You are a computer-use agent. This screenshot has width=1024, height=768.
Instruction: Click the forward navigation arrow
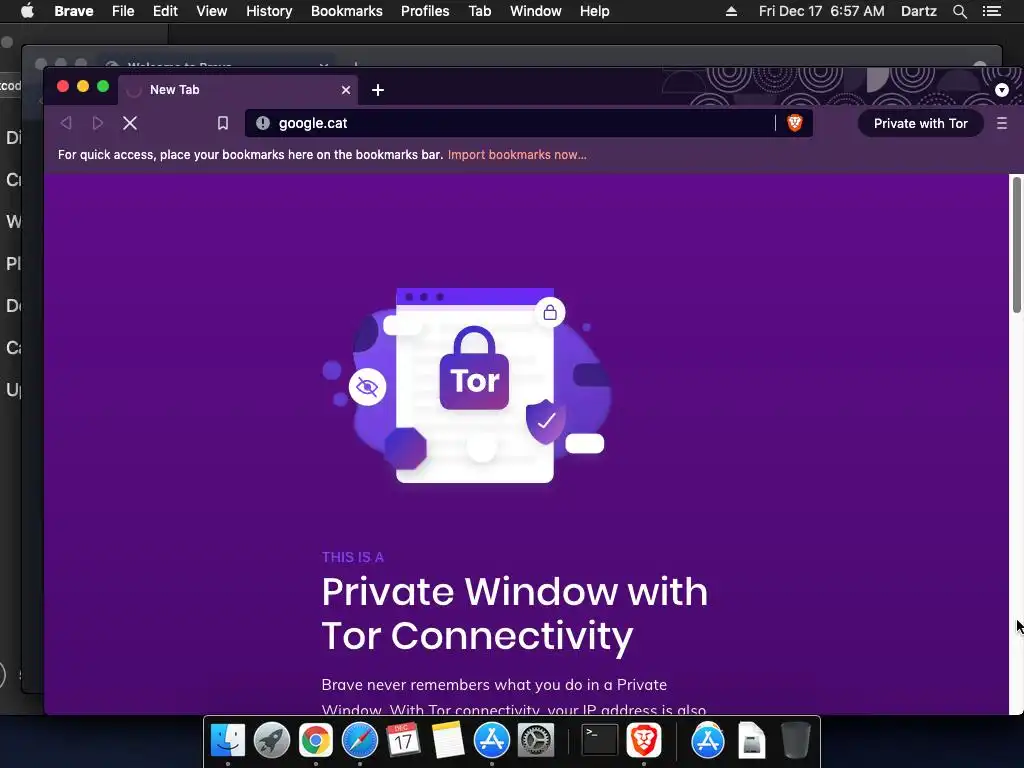[x=97, y=123]
